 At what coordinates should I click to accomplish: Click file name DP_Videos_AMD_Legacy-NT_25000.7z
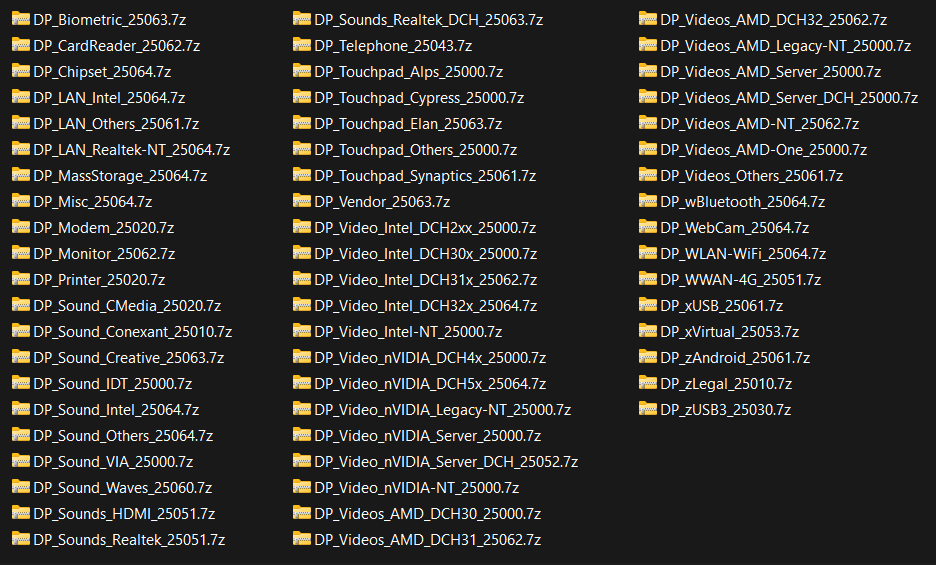click(786, 46)
